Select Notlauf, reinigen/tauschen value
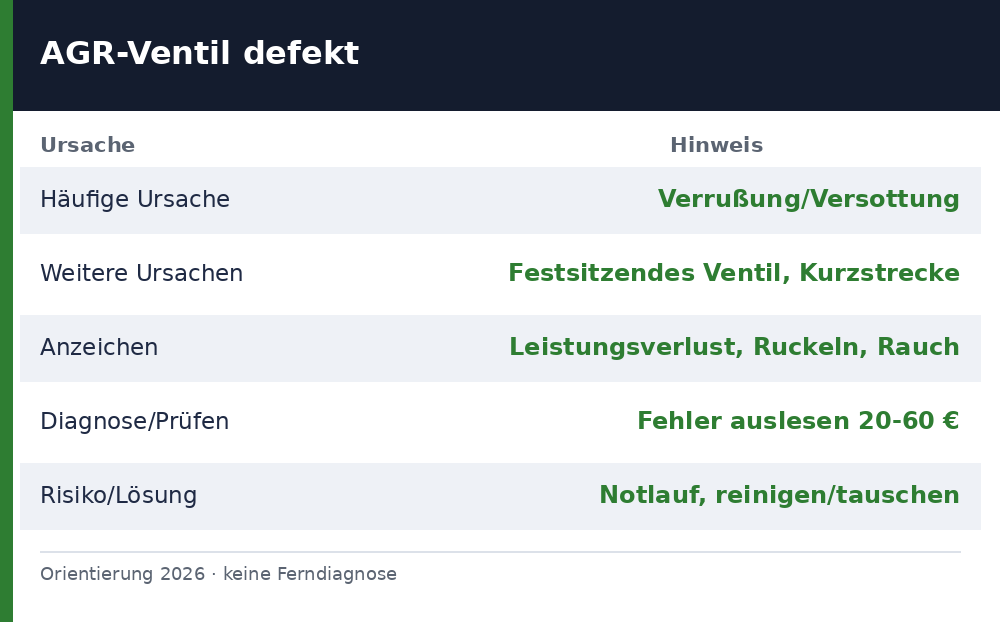 coord(779,495)
